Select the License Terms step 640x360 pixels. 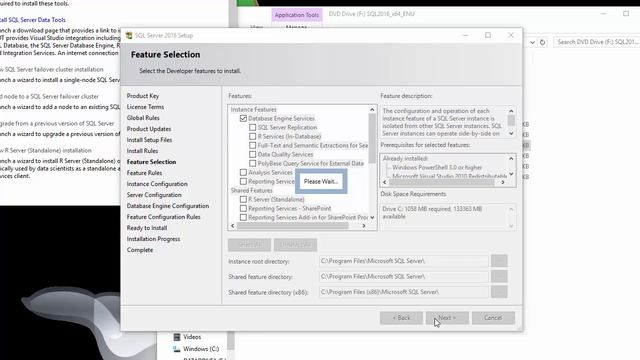click(x=145, y=107)
